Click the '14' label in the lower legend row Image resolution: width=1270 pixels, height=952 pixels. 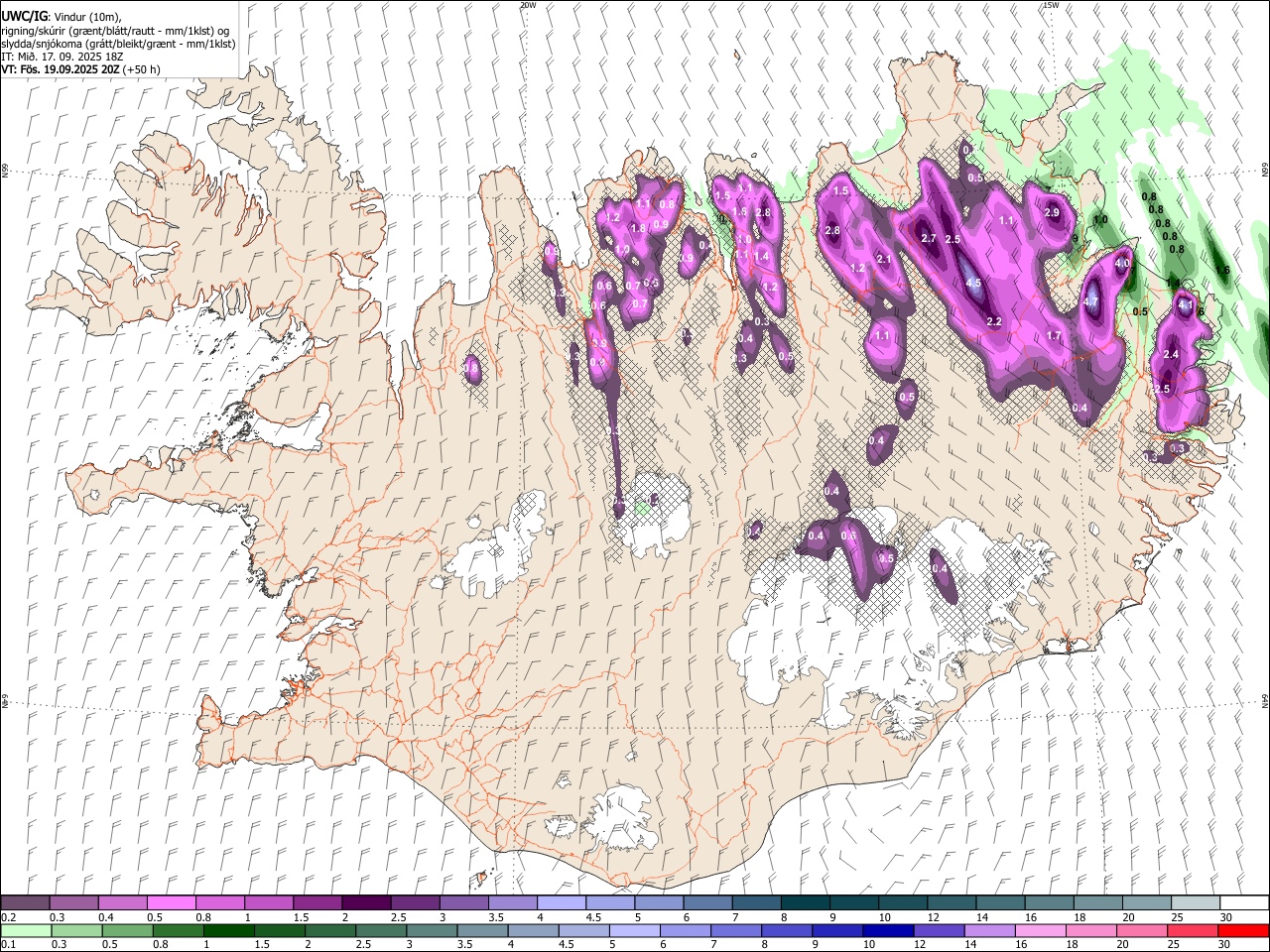tap(971, 945)
